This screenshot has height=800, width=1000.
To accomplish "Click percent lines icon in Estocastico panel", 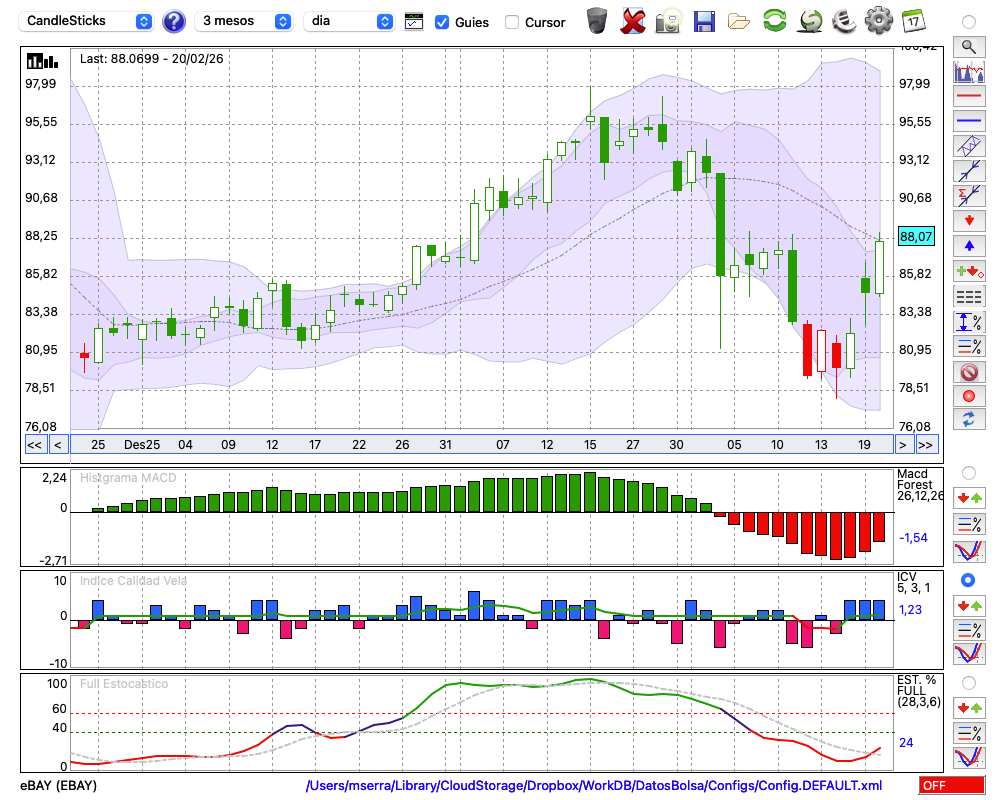I will pyautogui.click(x=969, y=733).
